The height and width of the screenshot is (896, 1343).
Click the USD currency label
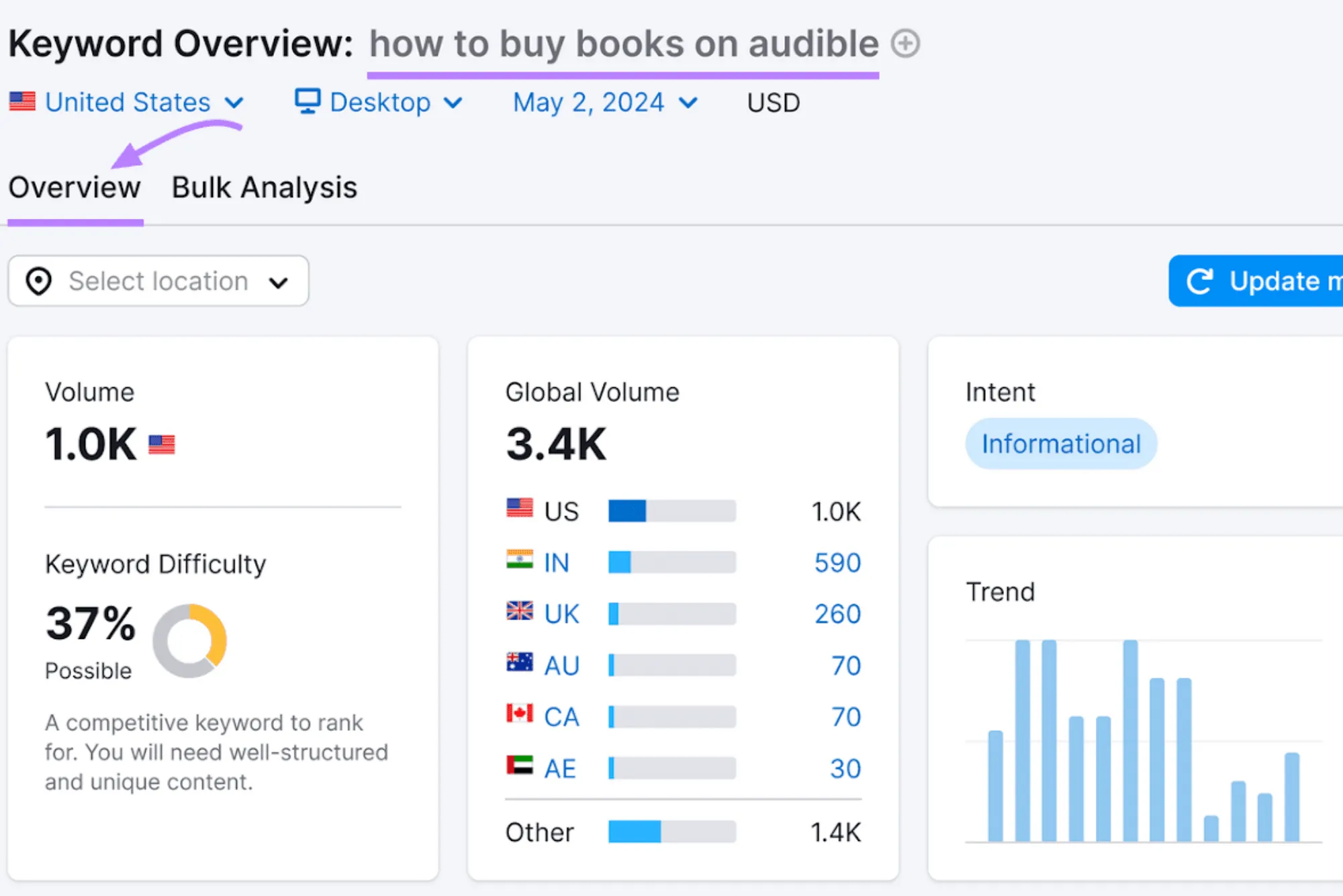tap(774, 103)
